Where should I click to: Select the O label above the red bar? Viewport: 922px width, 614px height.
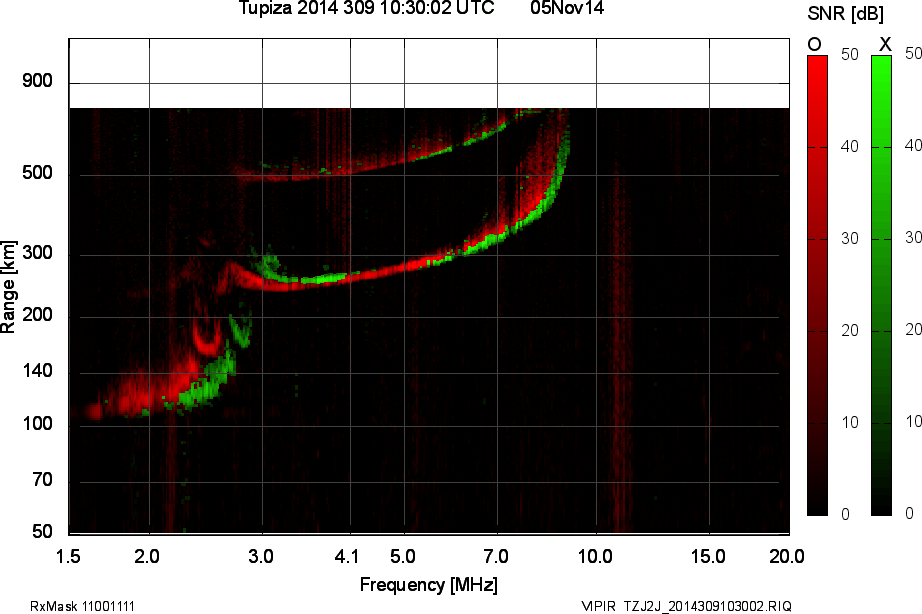814,44
